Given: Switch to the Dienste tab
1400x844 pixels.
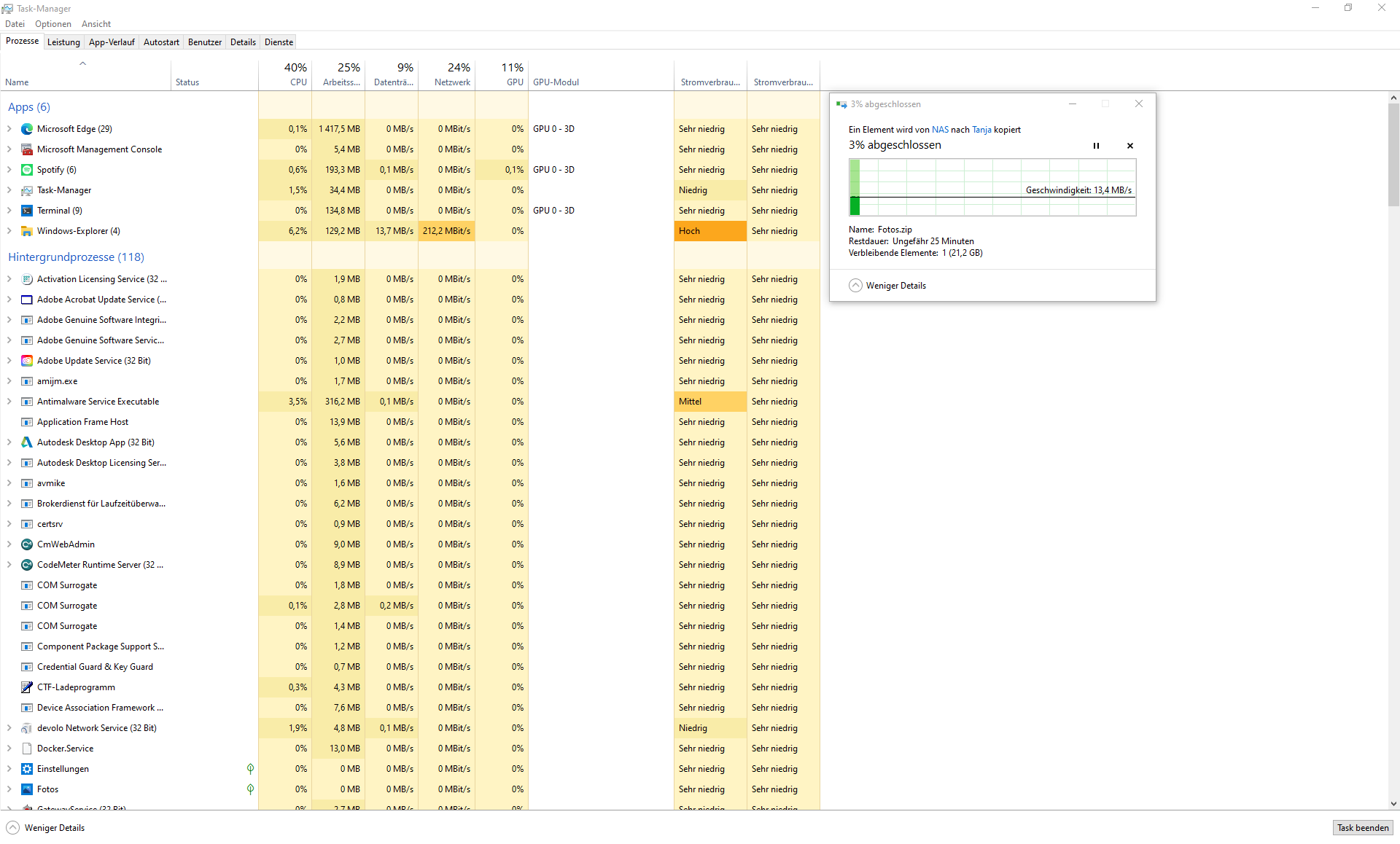Looking at the screenshot, I should tap(279, 42).
